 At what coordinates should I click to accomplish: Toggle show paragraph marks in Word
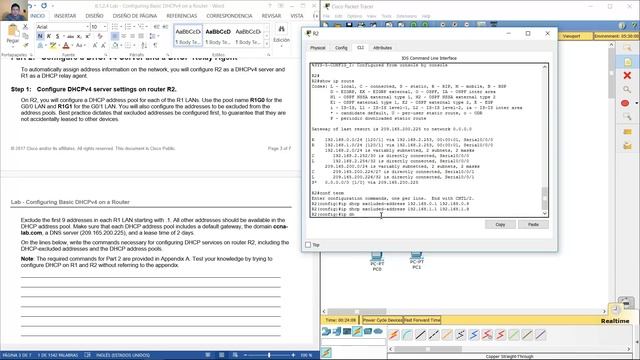(x=155, y=45)
